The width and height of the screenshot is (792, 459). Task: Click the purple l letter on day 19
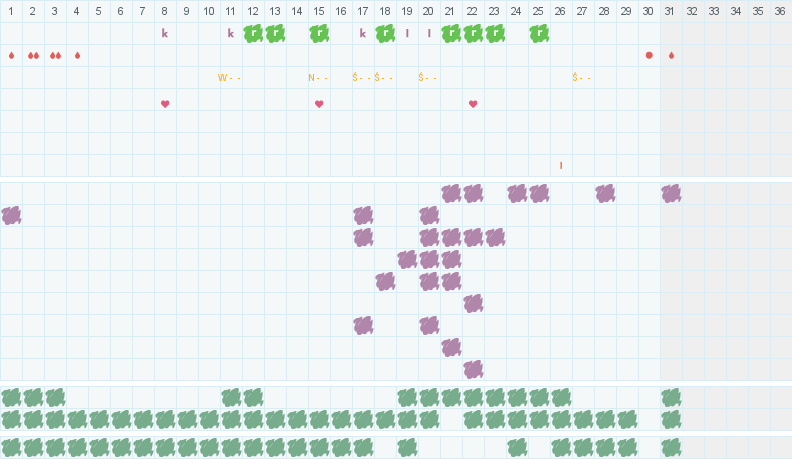[x=407, y=33]
